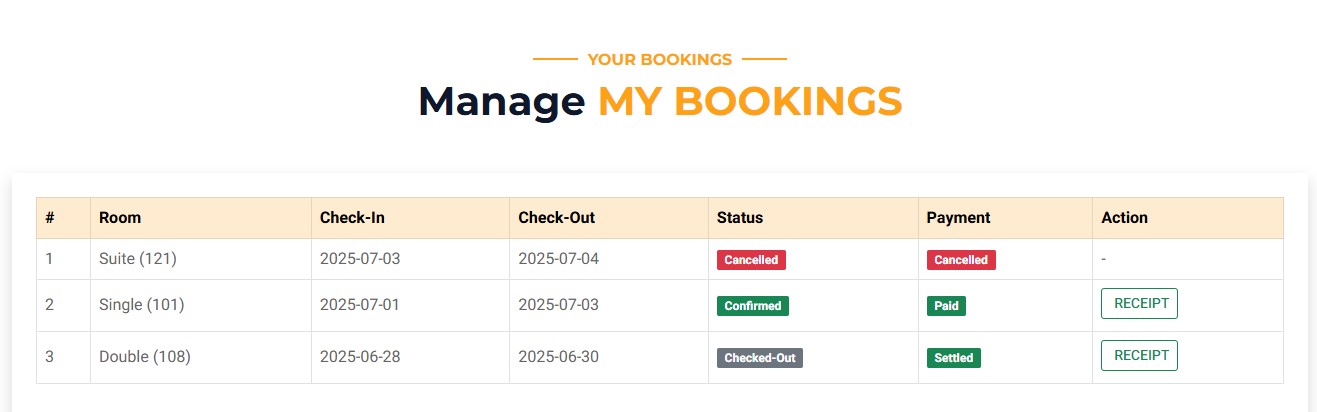Click the Status column header
1317x412 pixels.
740,218
